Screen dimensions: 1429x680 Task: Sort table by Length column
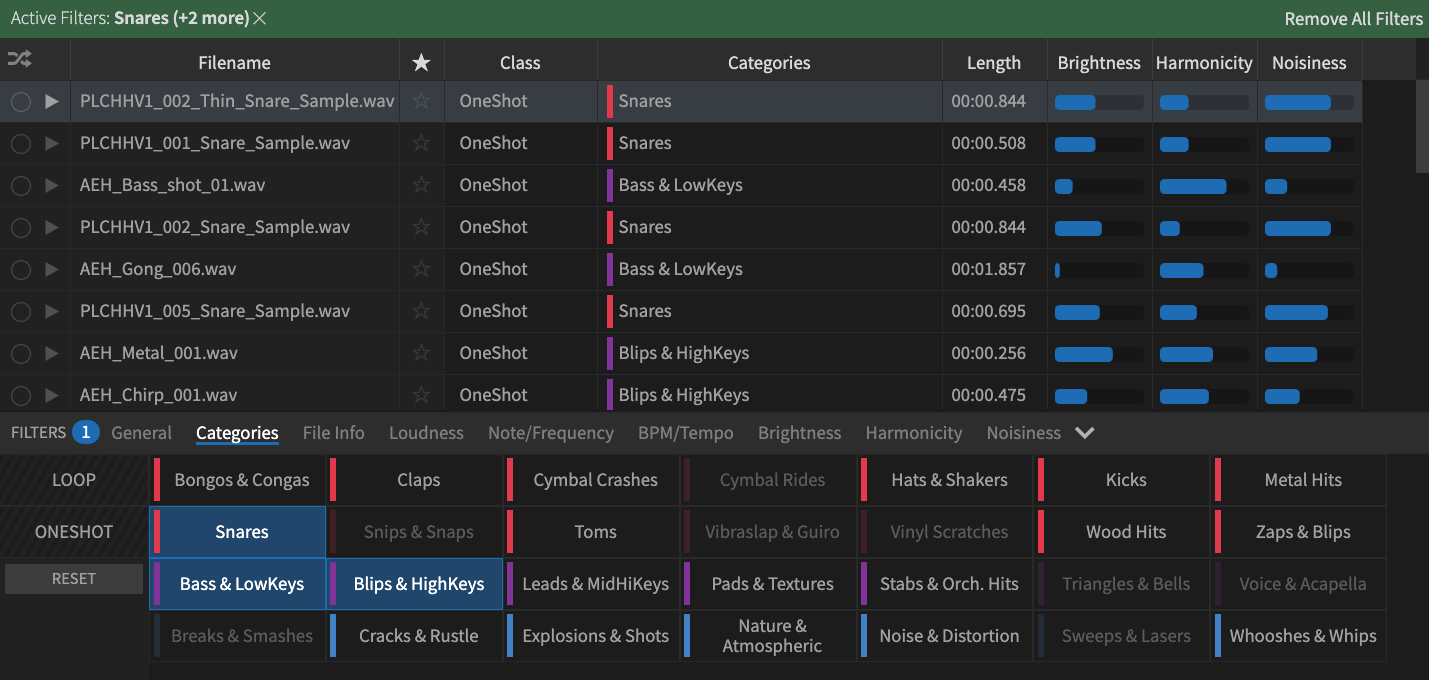[x=994, y=62]
